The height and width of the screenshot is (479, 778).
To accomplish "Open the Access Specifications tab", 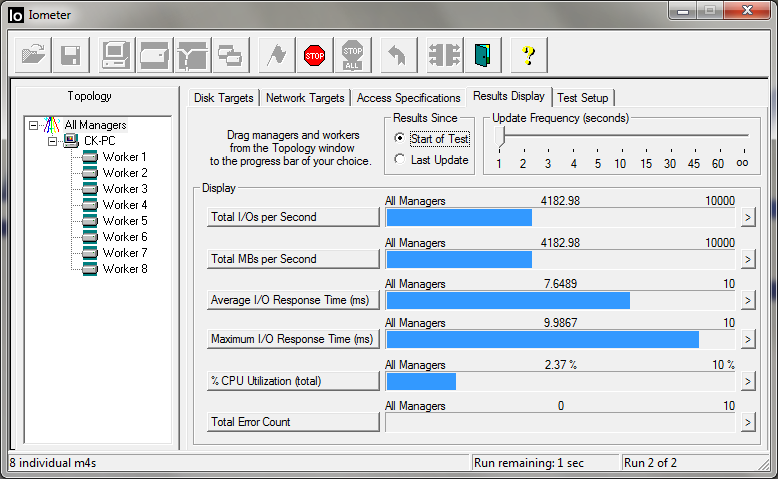I will pyautogui.click(x=408, y=98).
